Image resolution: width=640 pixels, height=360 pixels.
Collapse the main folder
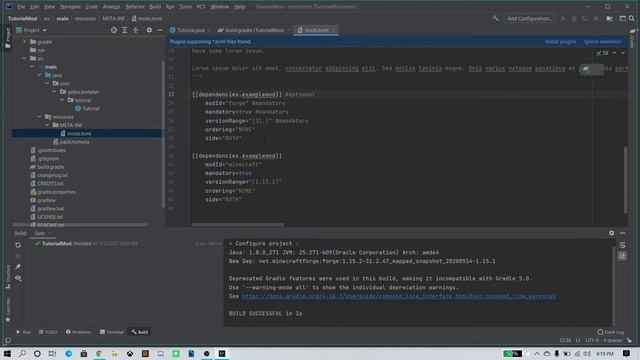tap(32, 67)
